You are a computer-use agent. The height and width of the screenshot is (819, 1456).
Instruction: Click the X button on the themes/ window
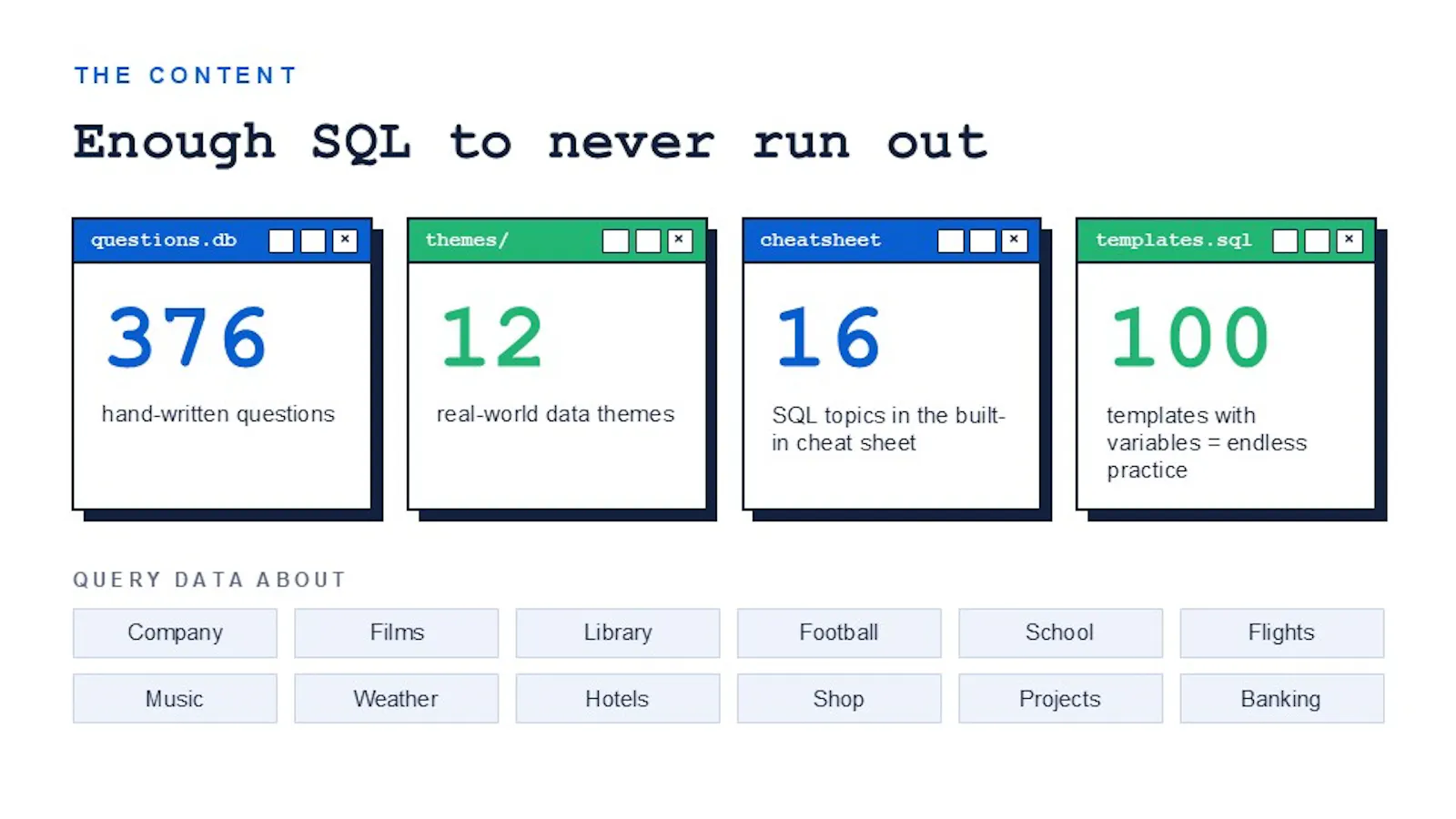(680, 240)
